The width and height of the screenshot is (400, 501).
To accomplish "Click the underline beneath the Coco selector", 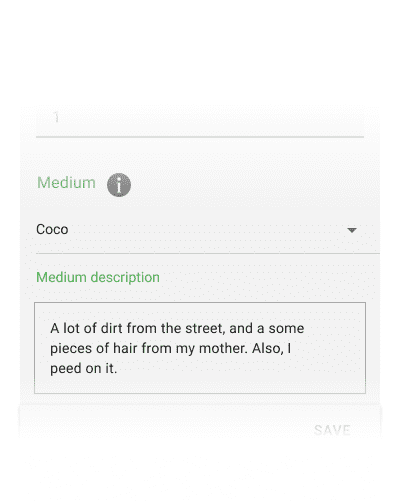I will [x=207, y=253].
